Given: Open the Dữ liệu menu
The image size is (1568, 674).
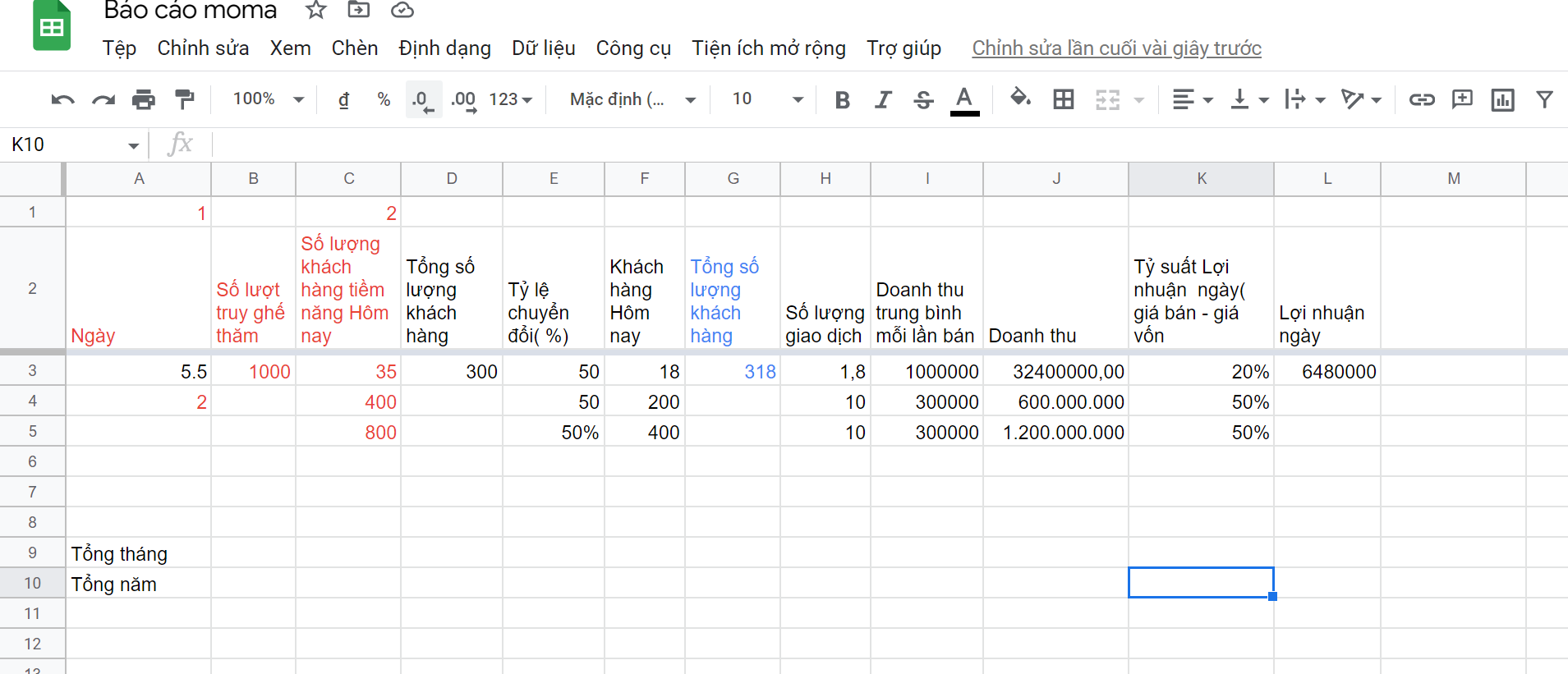Looking at the screenshot, I should point(543,48).
